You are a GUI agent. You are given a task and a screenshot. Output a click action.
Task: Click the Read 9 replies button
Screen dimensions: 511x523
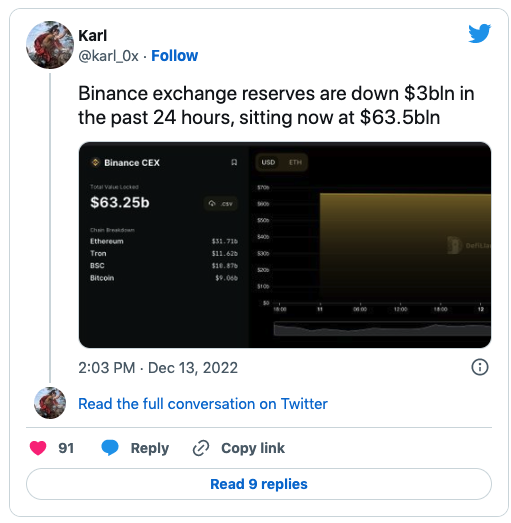259,484
